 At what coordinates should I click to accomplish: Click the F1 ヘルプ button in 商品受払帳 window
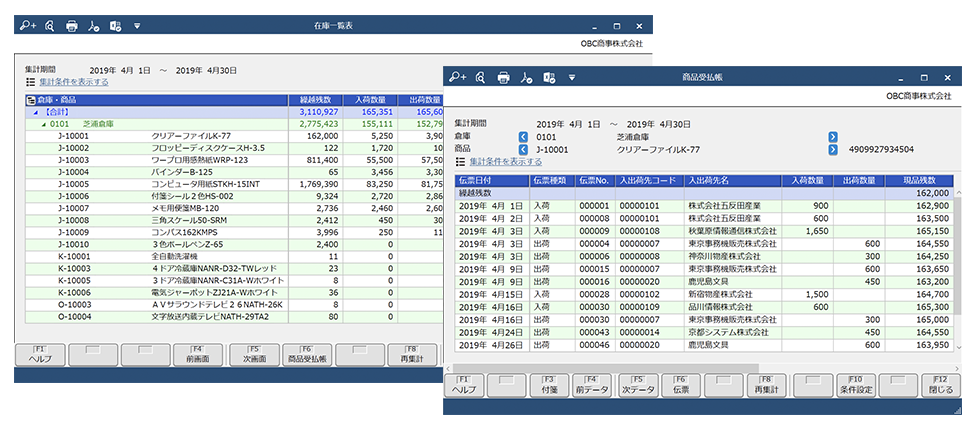(x=464, y=386)
